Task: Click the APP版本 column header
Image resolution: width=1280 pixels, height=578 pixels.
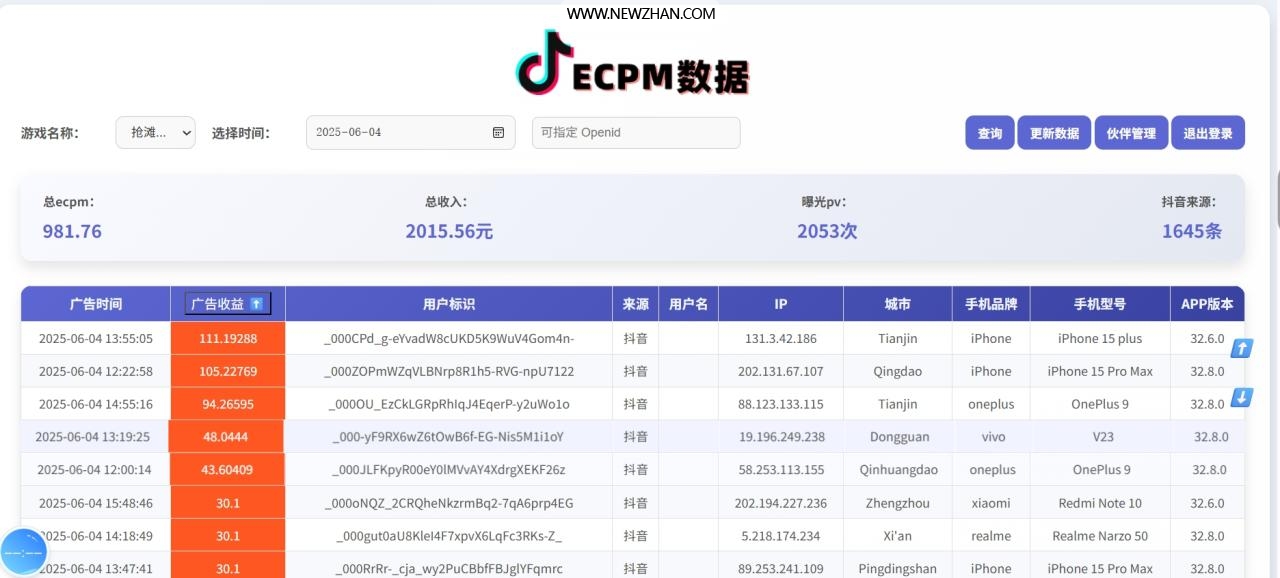Action: 1208,304
